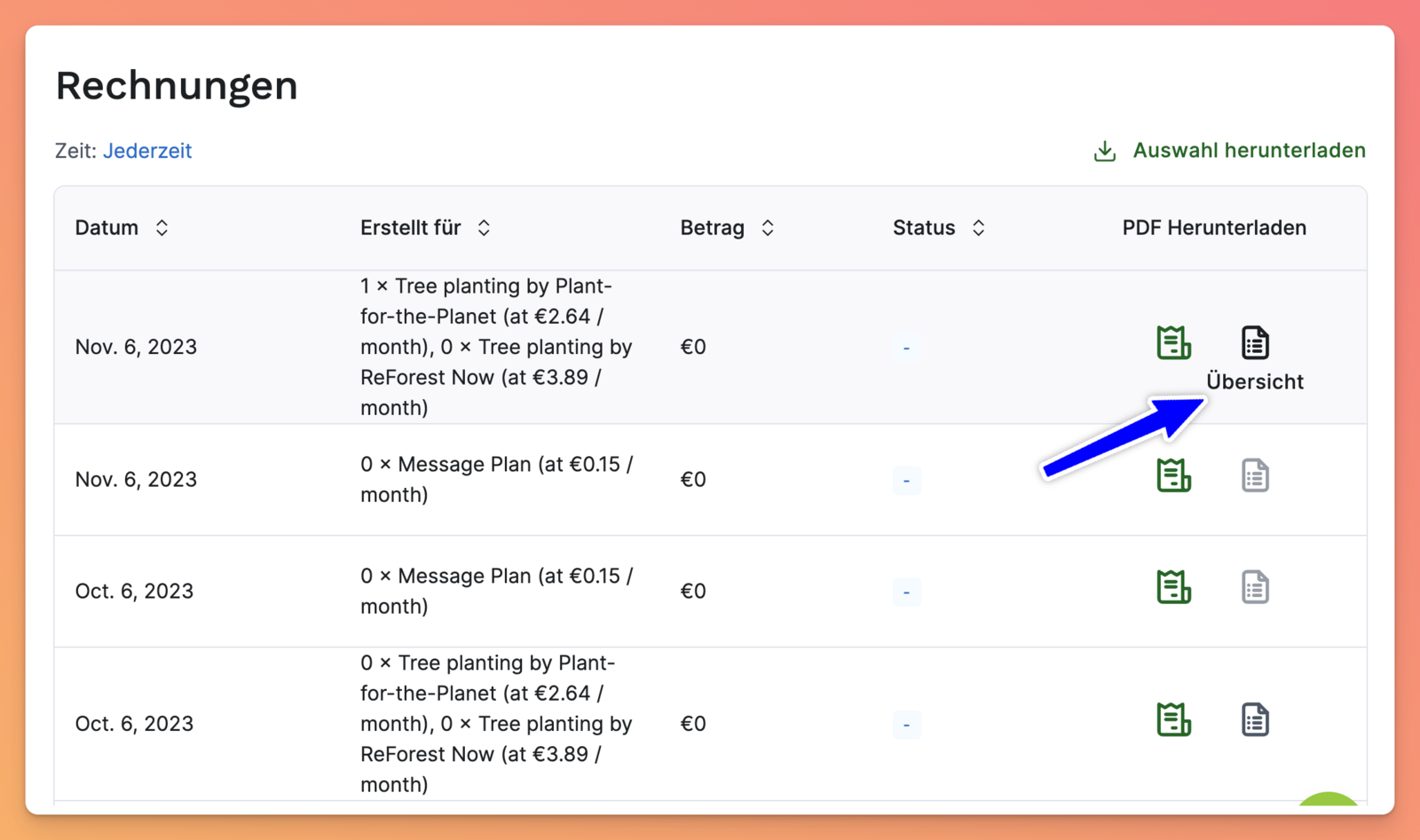Click status badge of Oct. 6 Message Plan
The height and width of the screenshot is (840, 1420).
click(906, 592)
